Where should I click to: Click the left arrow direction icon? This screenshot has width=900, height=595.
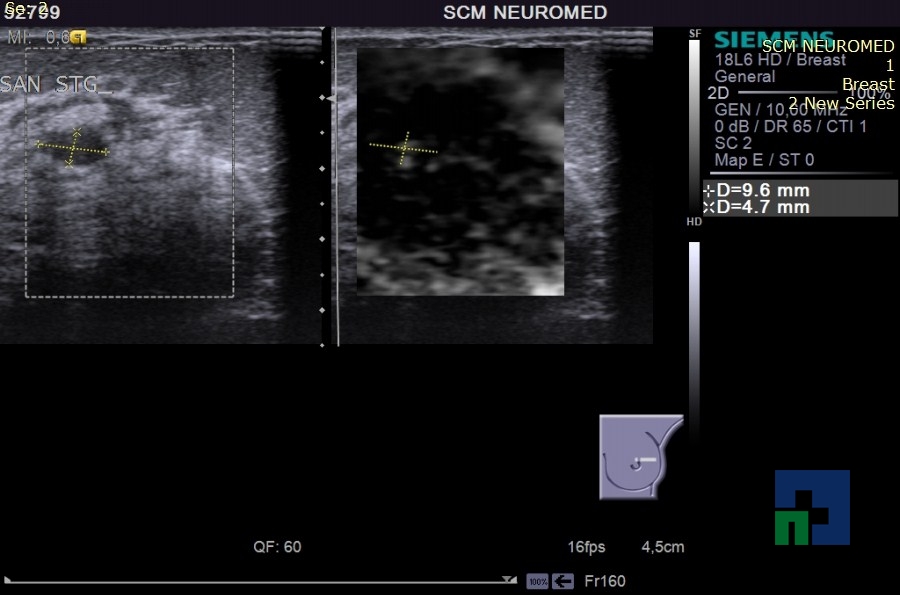coord(563,581)
